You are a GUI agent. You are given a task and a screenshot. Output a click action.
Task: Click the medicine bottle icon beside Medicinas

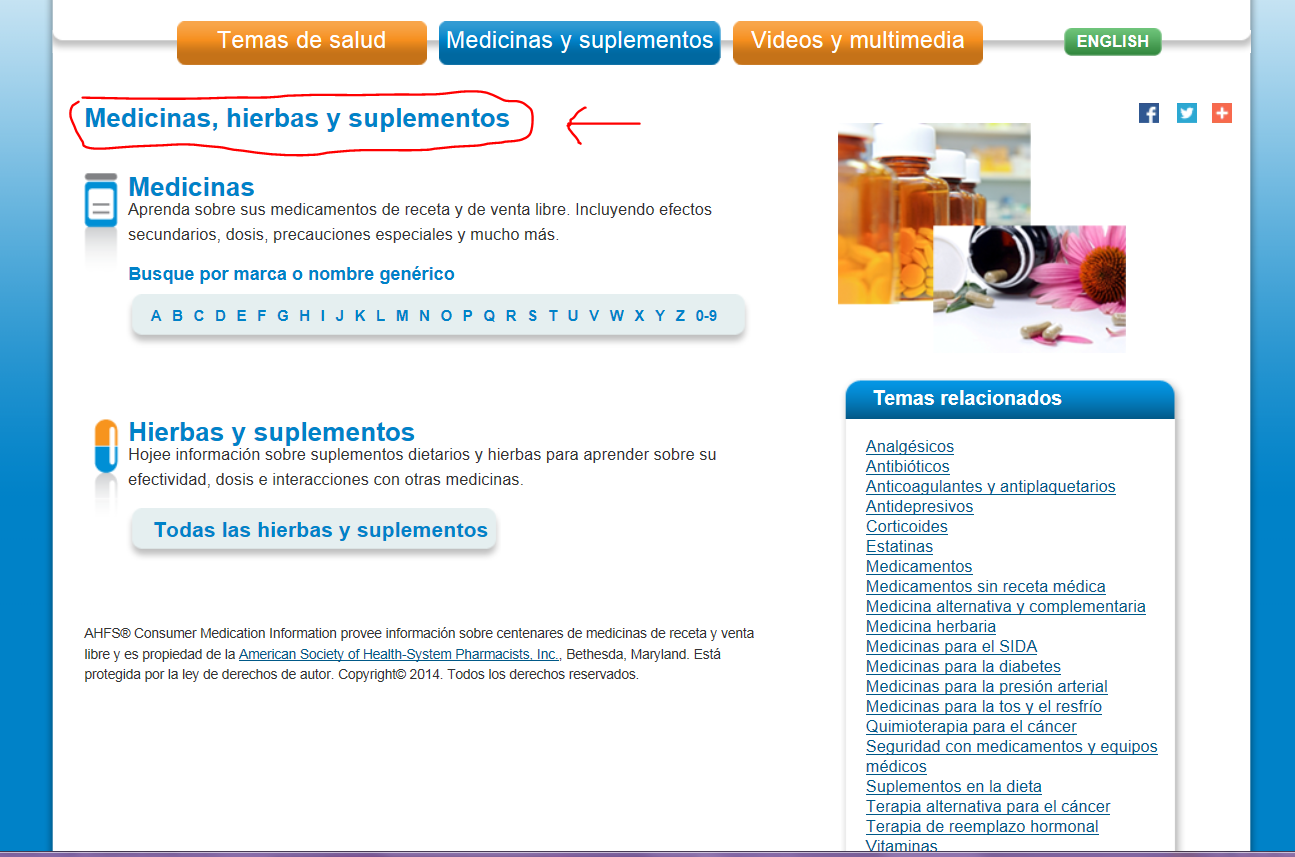(x=99, y=200)
